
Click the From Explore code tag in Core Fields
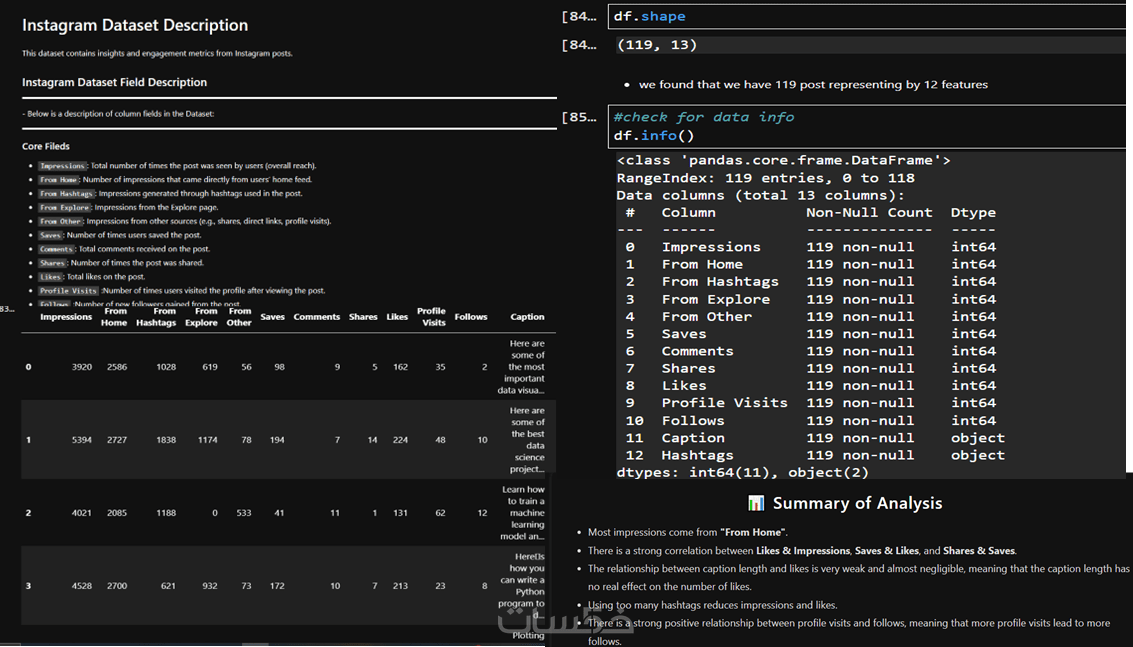tap(65, 208)
